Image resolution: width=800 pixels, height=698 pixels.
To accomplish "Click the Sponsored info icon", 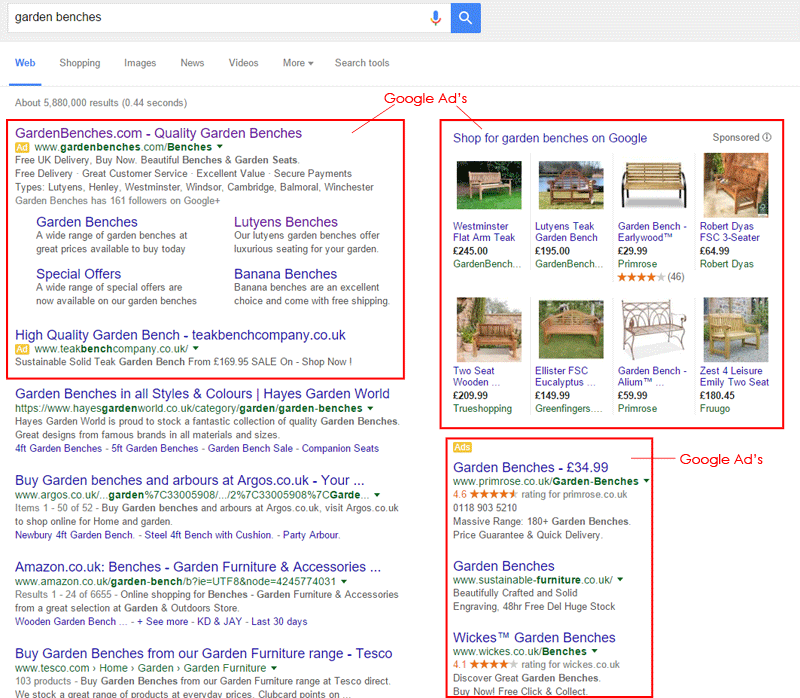I will click(767, 137).
